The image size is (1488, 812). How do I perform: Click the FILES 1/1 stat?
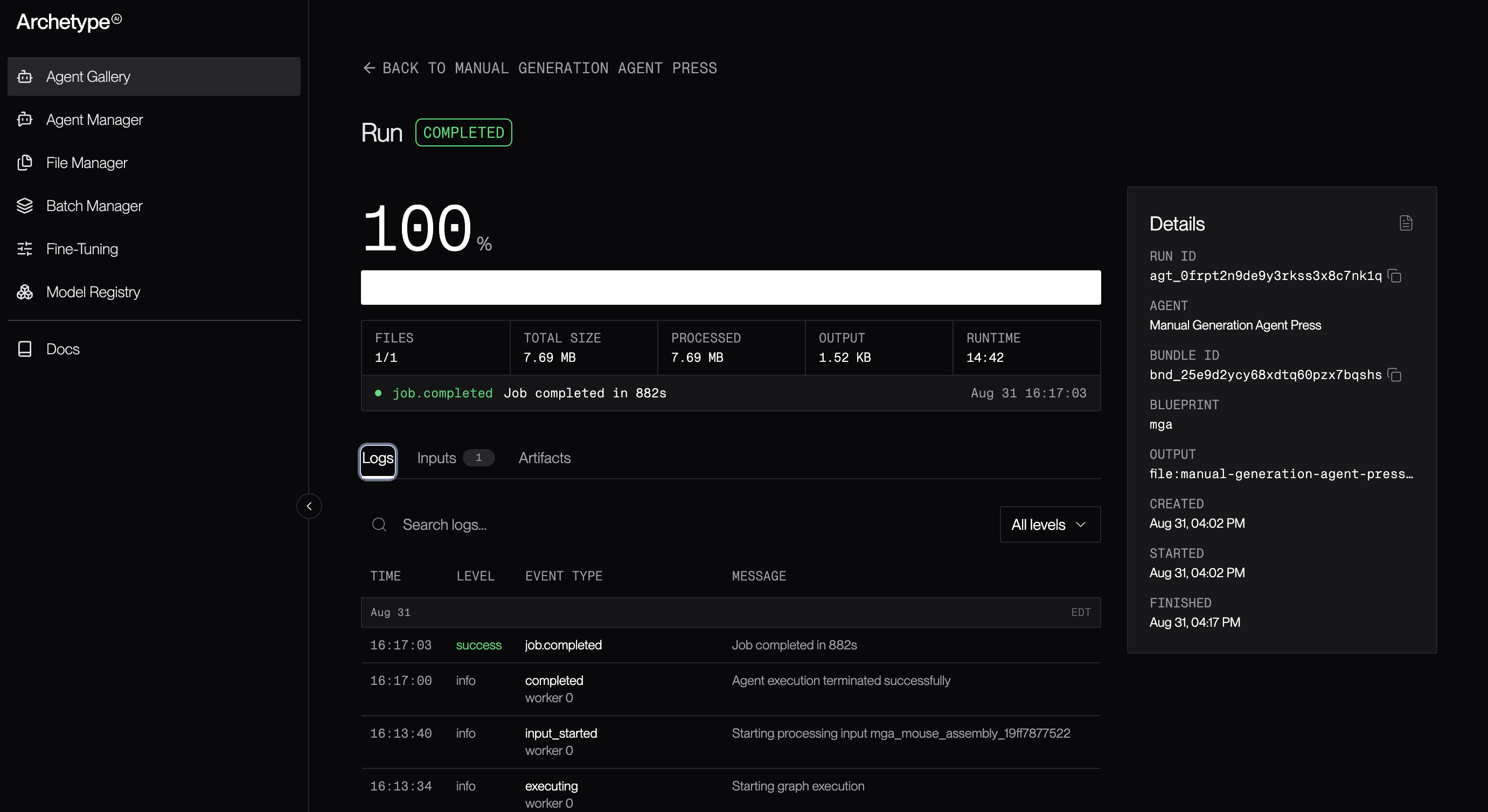pyautogui.click(x=435, y=348)
